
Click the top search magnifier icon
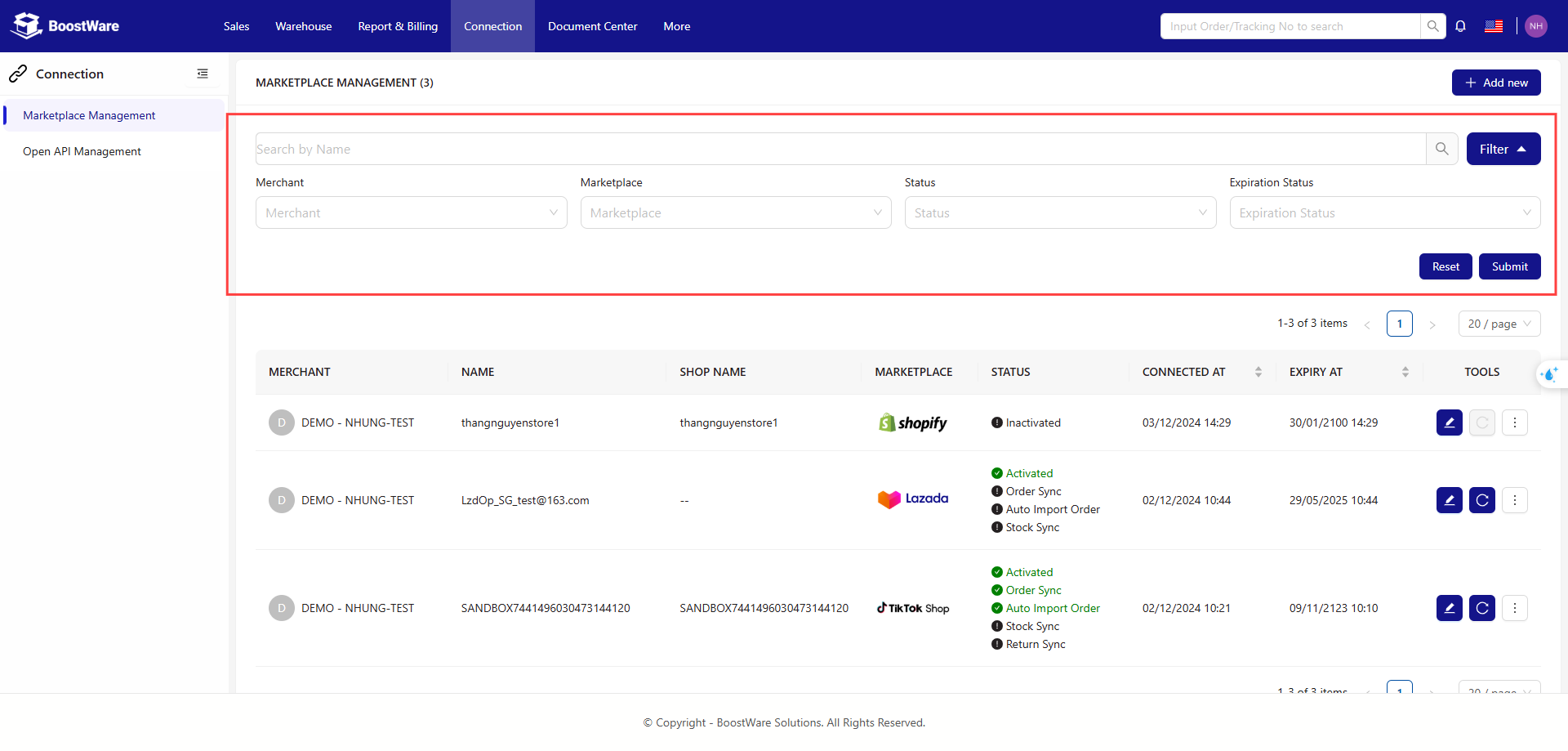coord(1432,26)
